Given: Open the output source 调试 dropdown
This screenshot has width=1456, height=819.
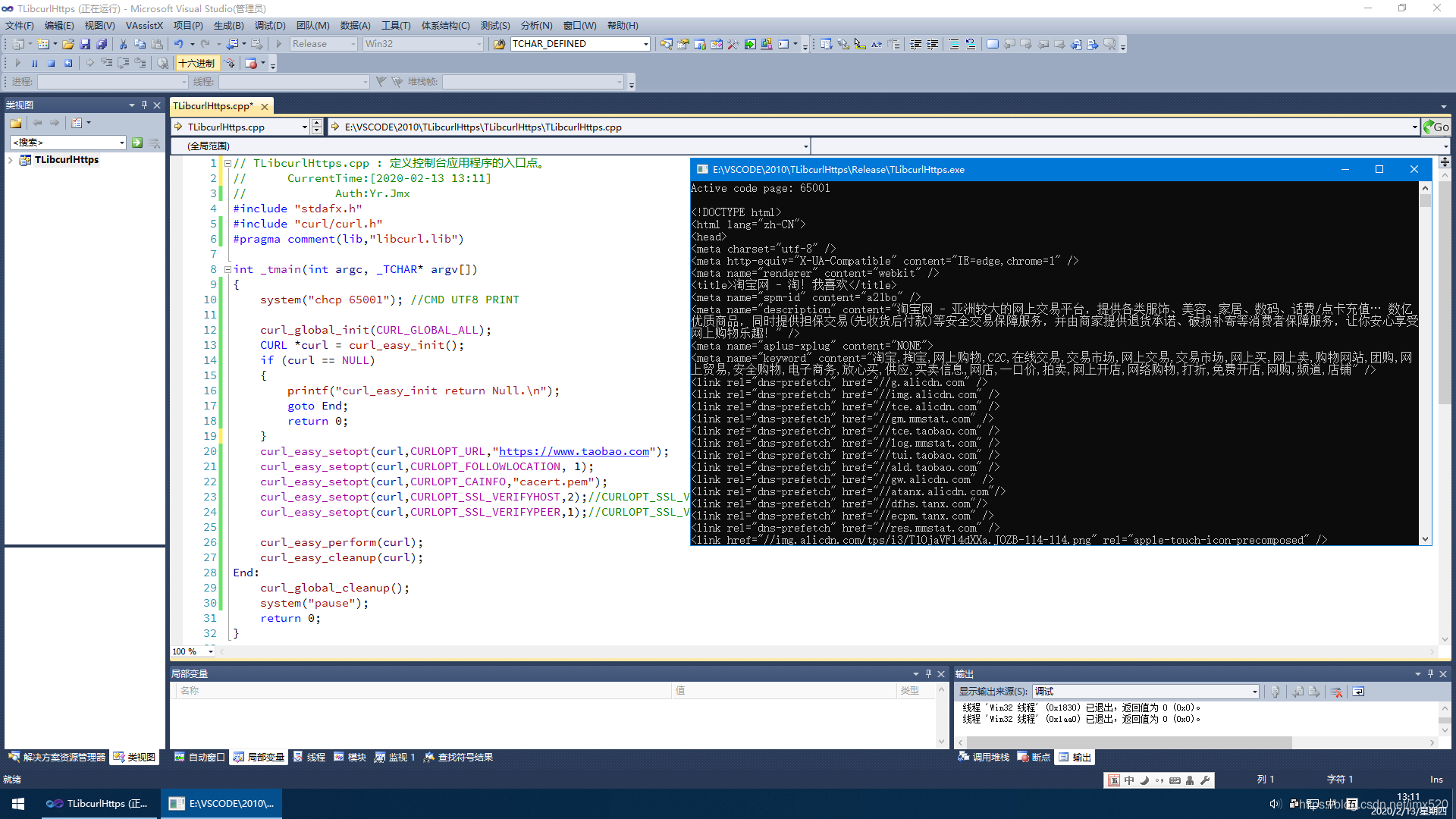Looking at the screenshot, I should (1254, 692).
